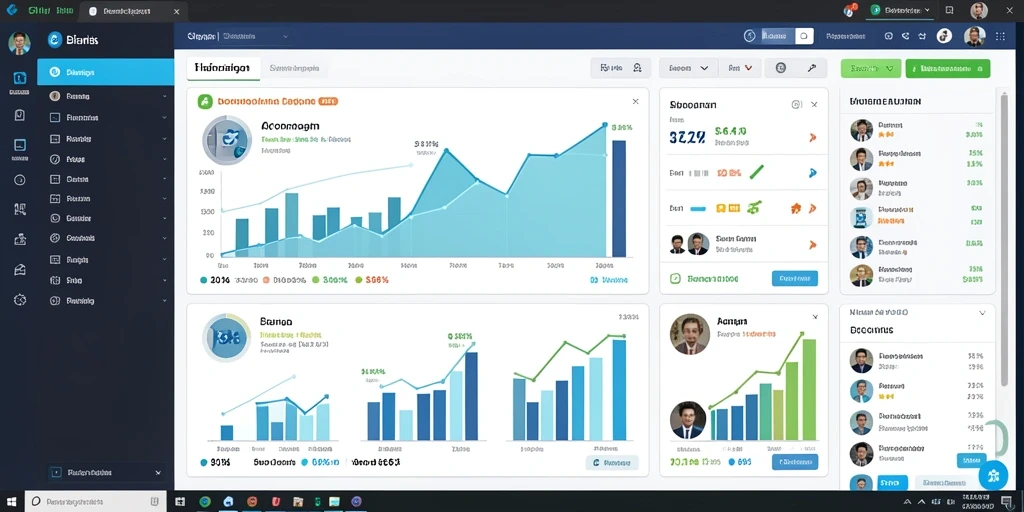Open first person avatar in right list
The image size is (1024, 512).
click(x=861, y=130)
